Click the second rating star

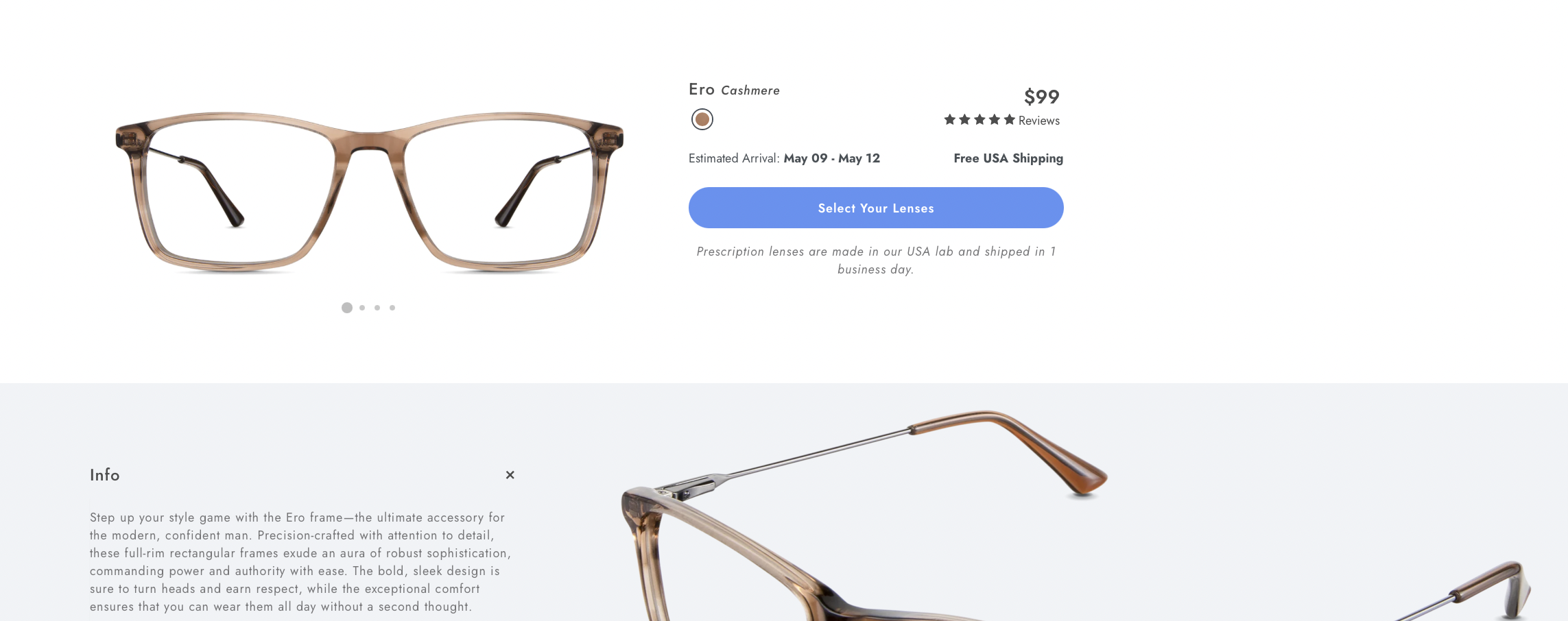point(965,120)
